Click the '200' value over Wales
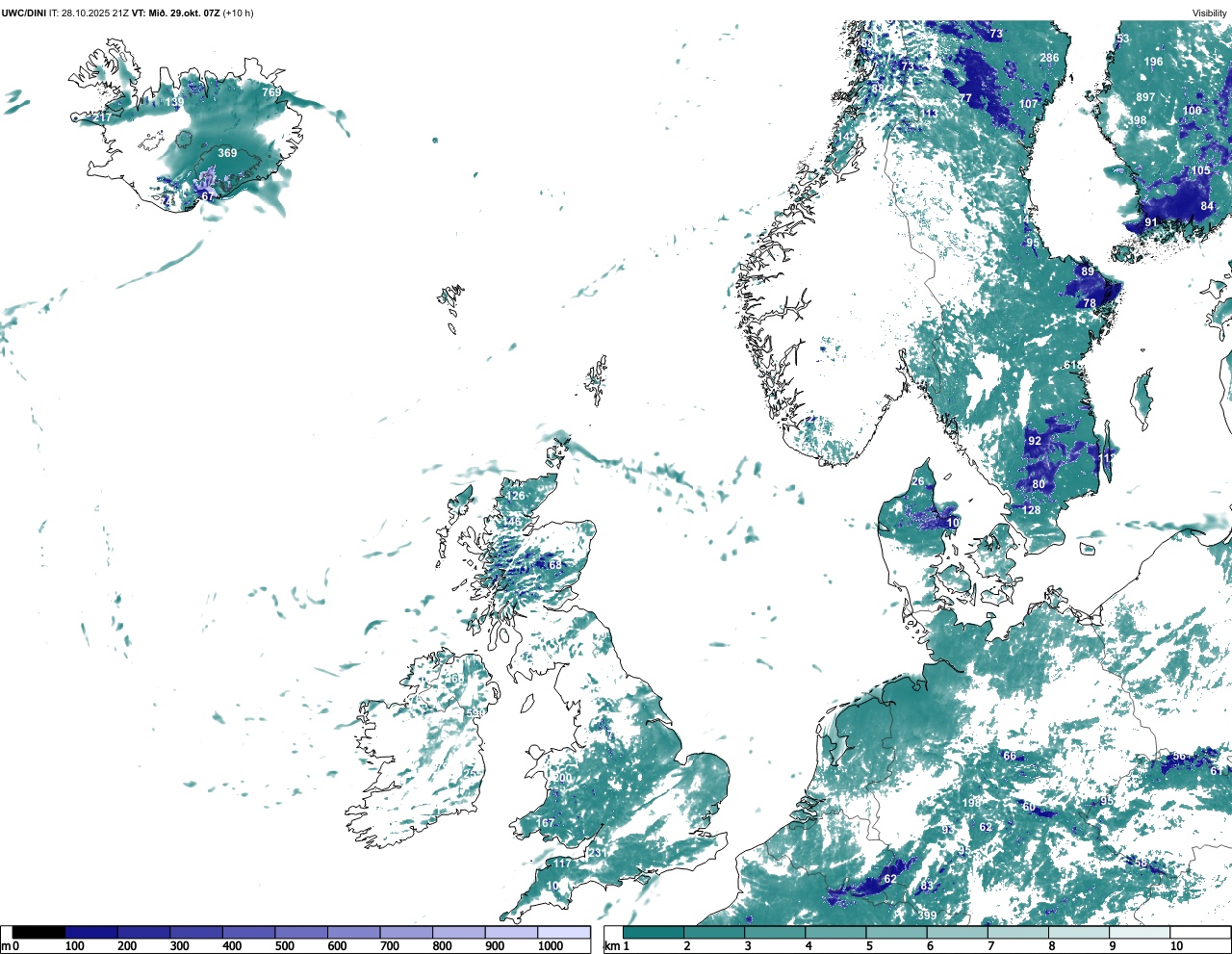 point(562,778)
